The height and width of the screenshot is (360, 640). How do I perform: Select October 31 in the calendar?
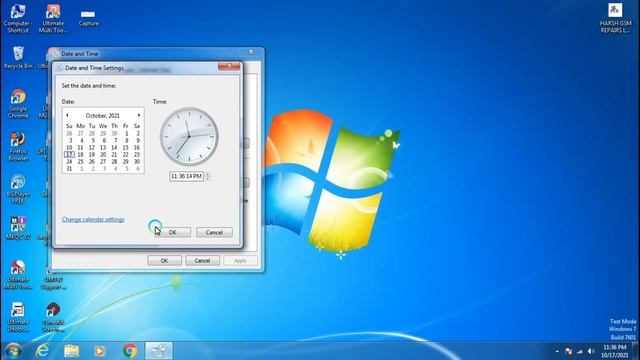coord(69,169)
